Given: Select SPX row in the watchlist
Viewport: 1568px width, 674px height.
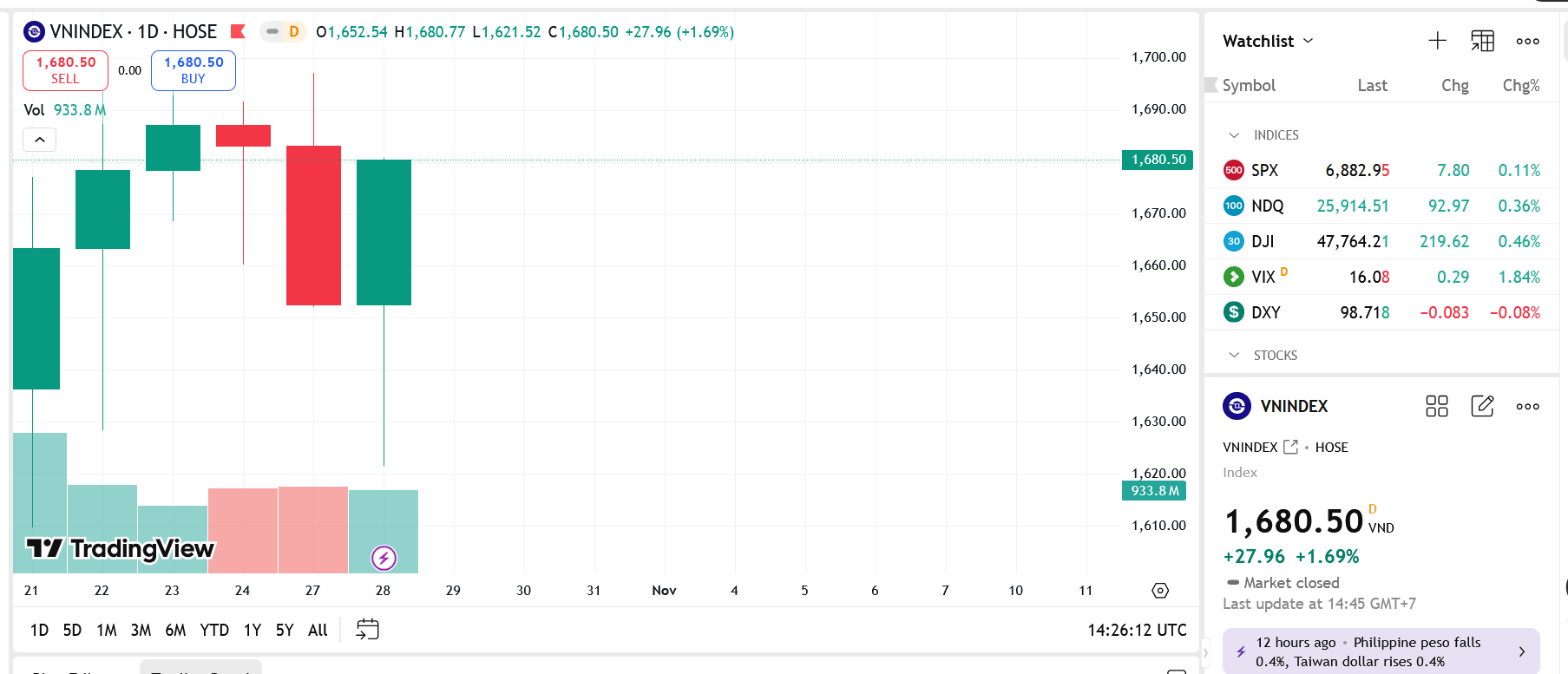Looking at the screenshot, I should point(1381,171).
